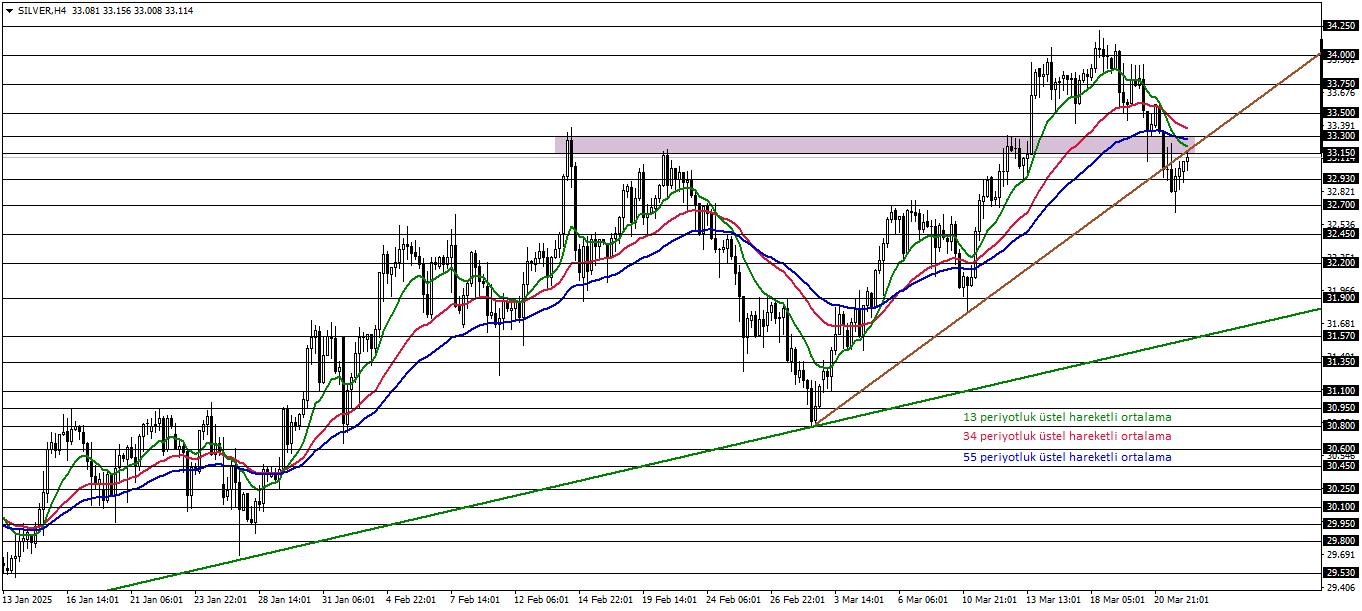Click the 29.950 price level label
1362x611 pixels.
[x=1340, y=524]
